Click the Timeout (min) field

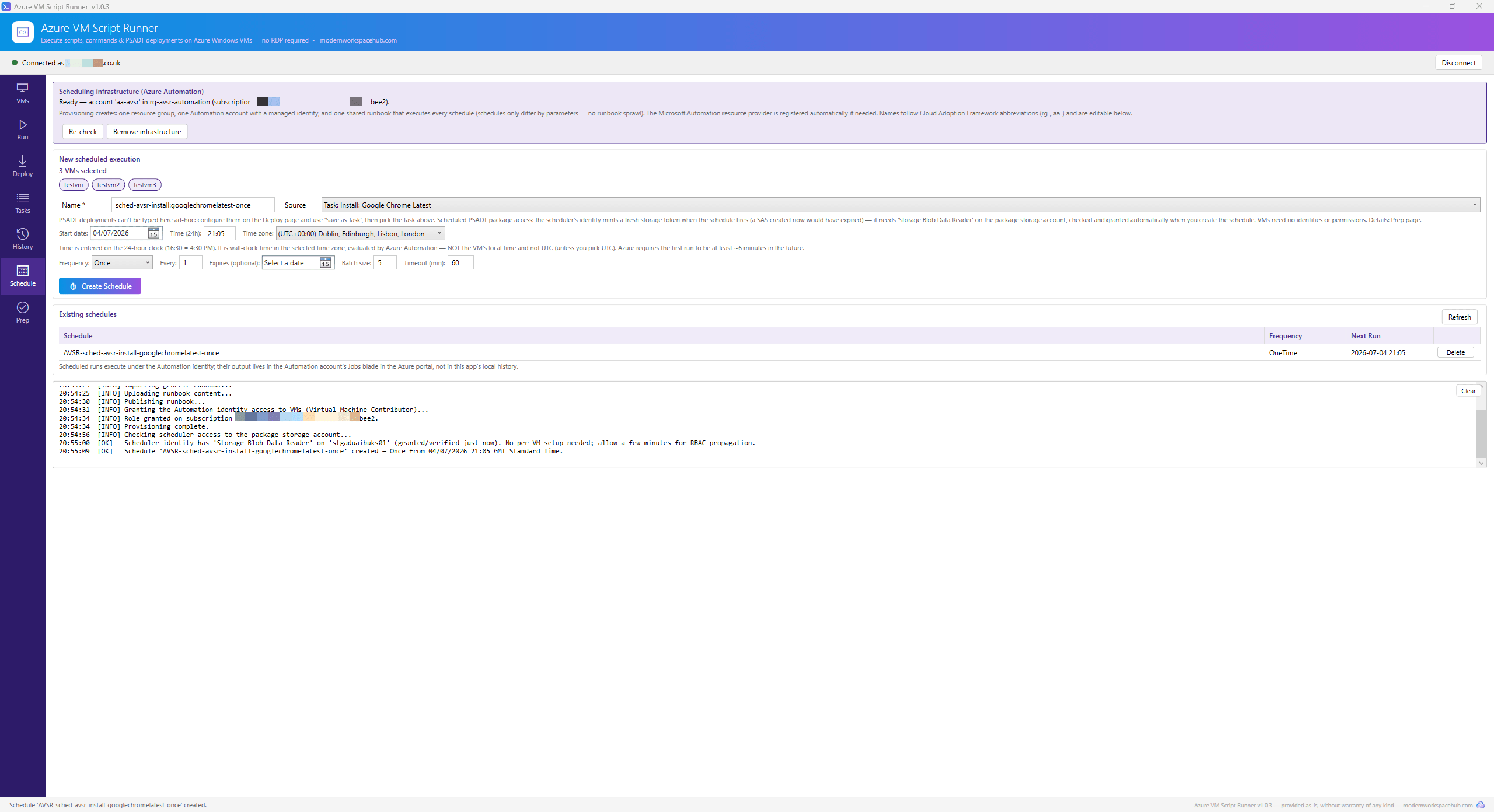click(460, 263)
